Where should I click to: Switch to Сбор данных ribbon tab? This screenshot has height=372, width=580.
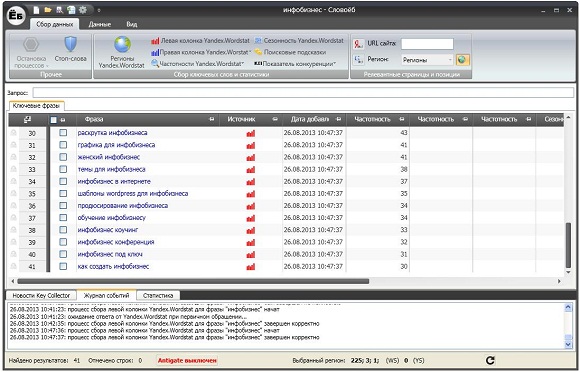54,24
